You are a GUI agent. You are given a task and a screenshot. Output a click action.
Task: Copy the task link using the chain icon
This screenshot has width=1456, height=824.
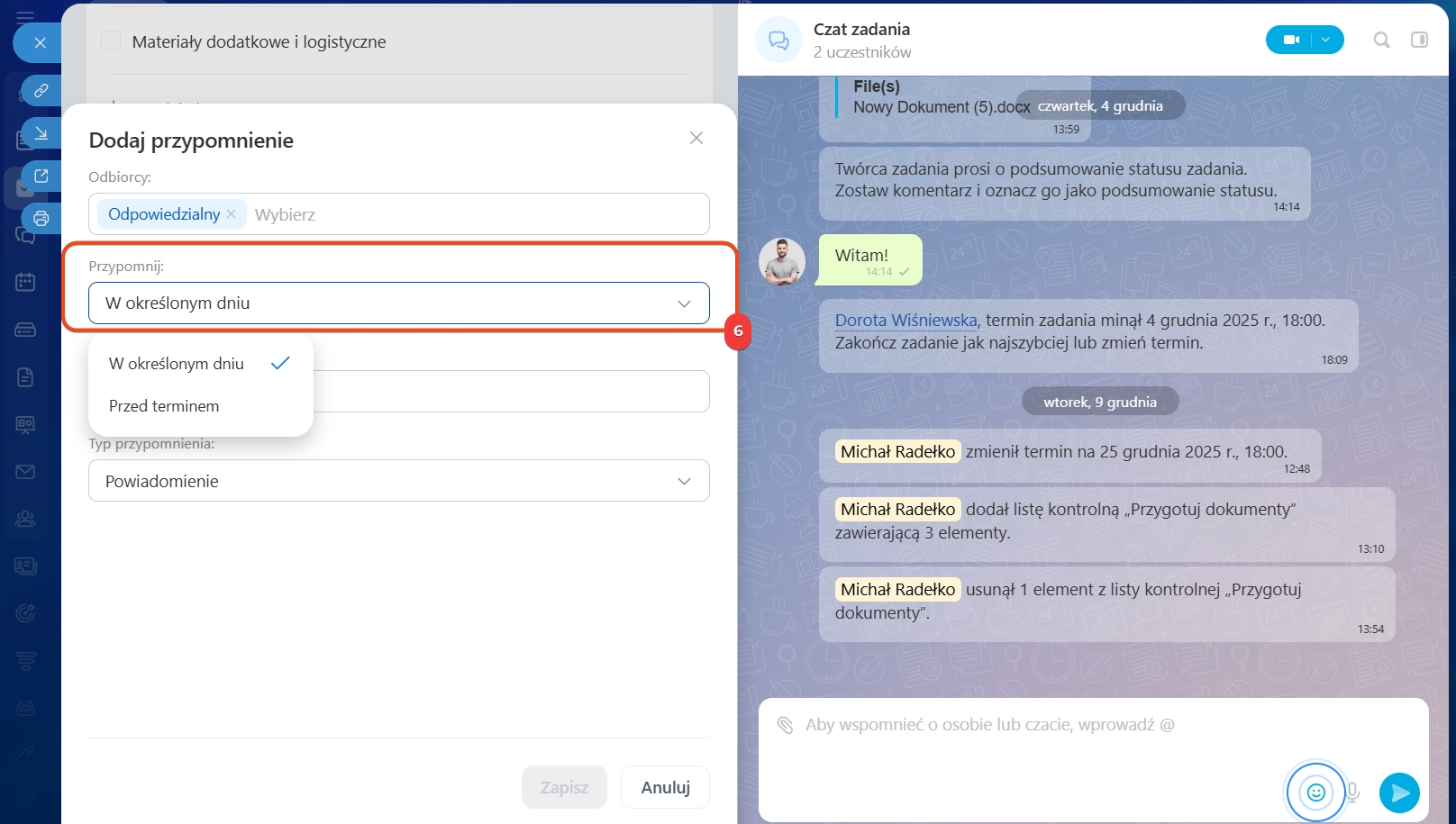41,91
